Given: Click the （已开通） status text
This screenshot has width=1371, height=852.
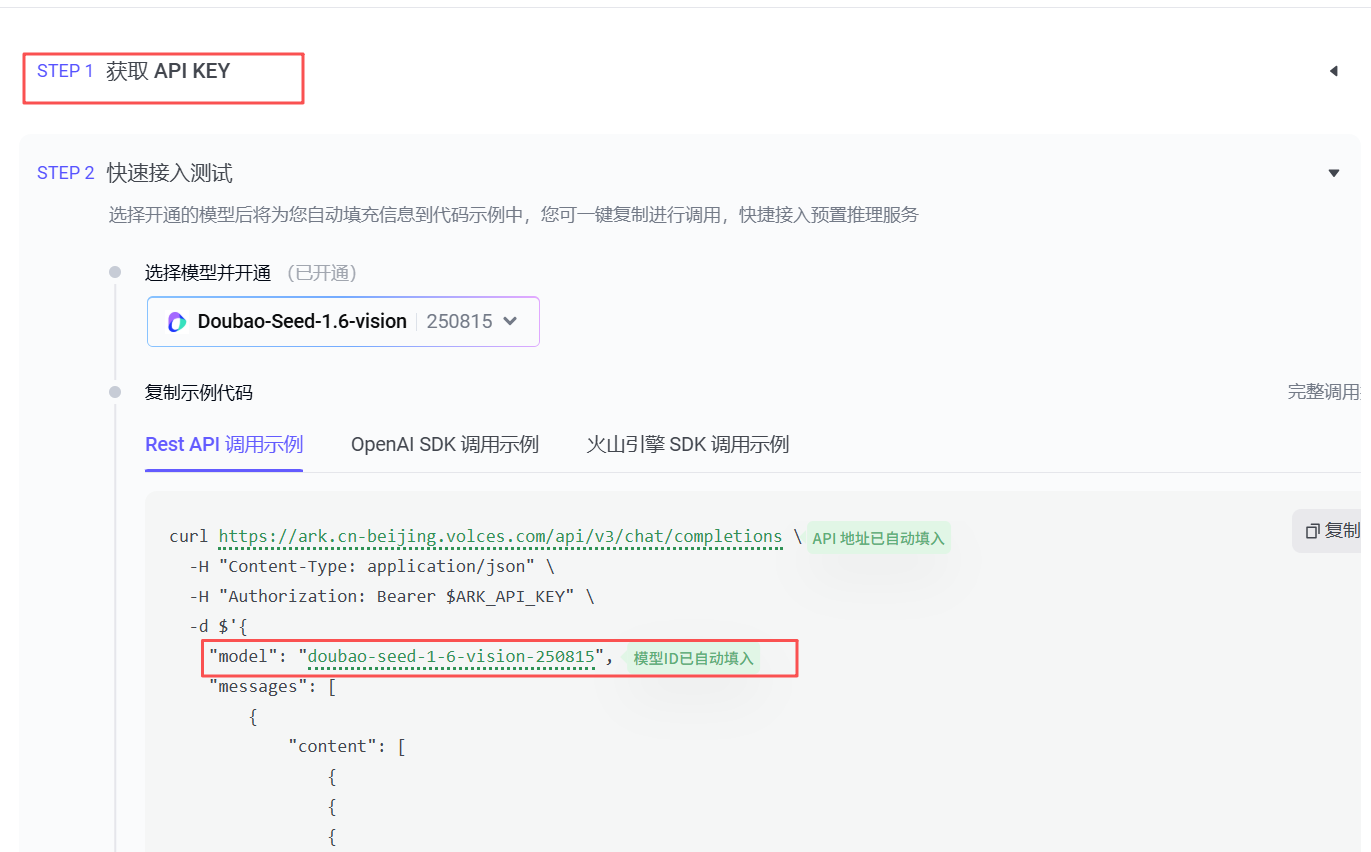Looking at the screenshot, I should click(320, 273).
